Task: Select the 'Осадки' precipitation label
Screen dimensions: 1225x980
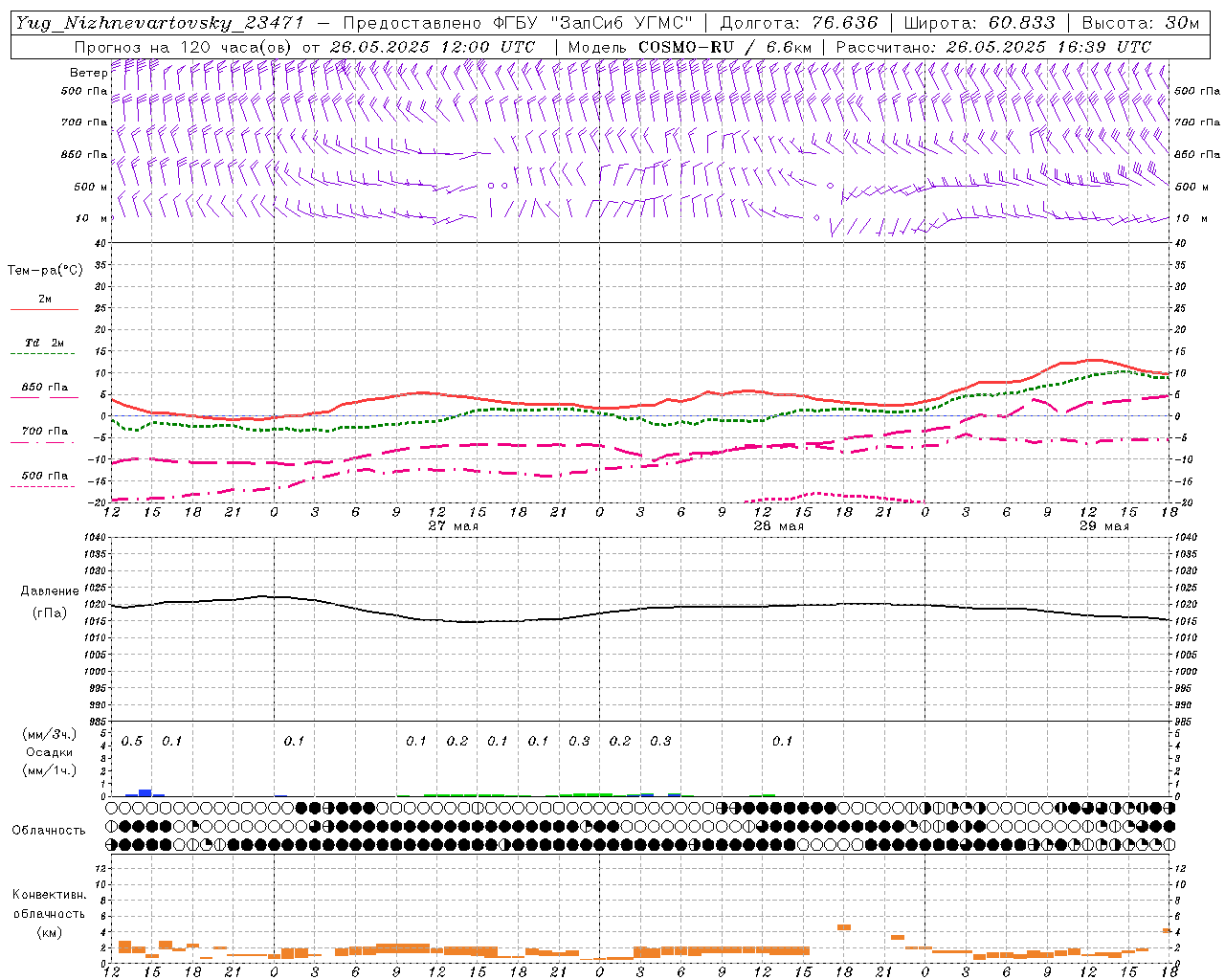Action: [x=49, y=752]
